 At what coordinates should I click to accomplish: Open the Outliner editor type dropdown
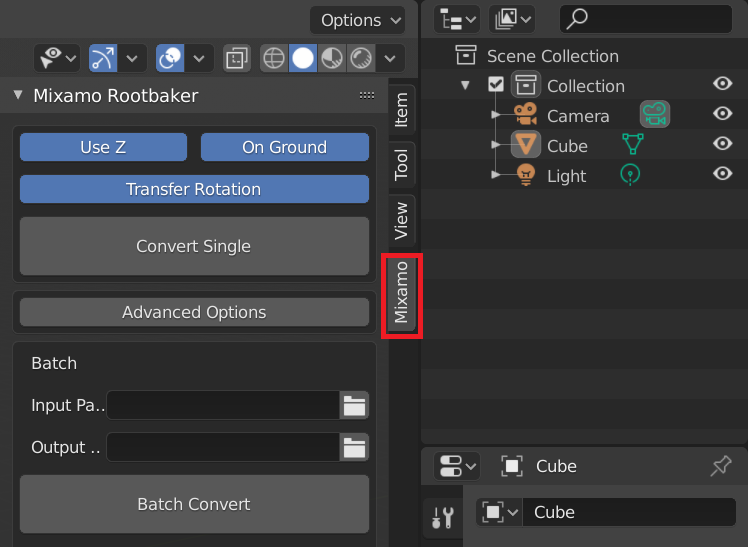[x=457, y=19]
